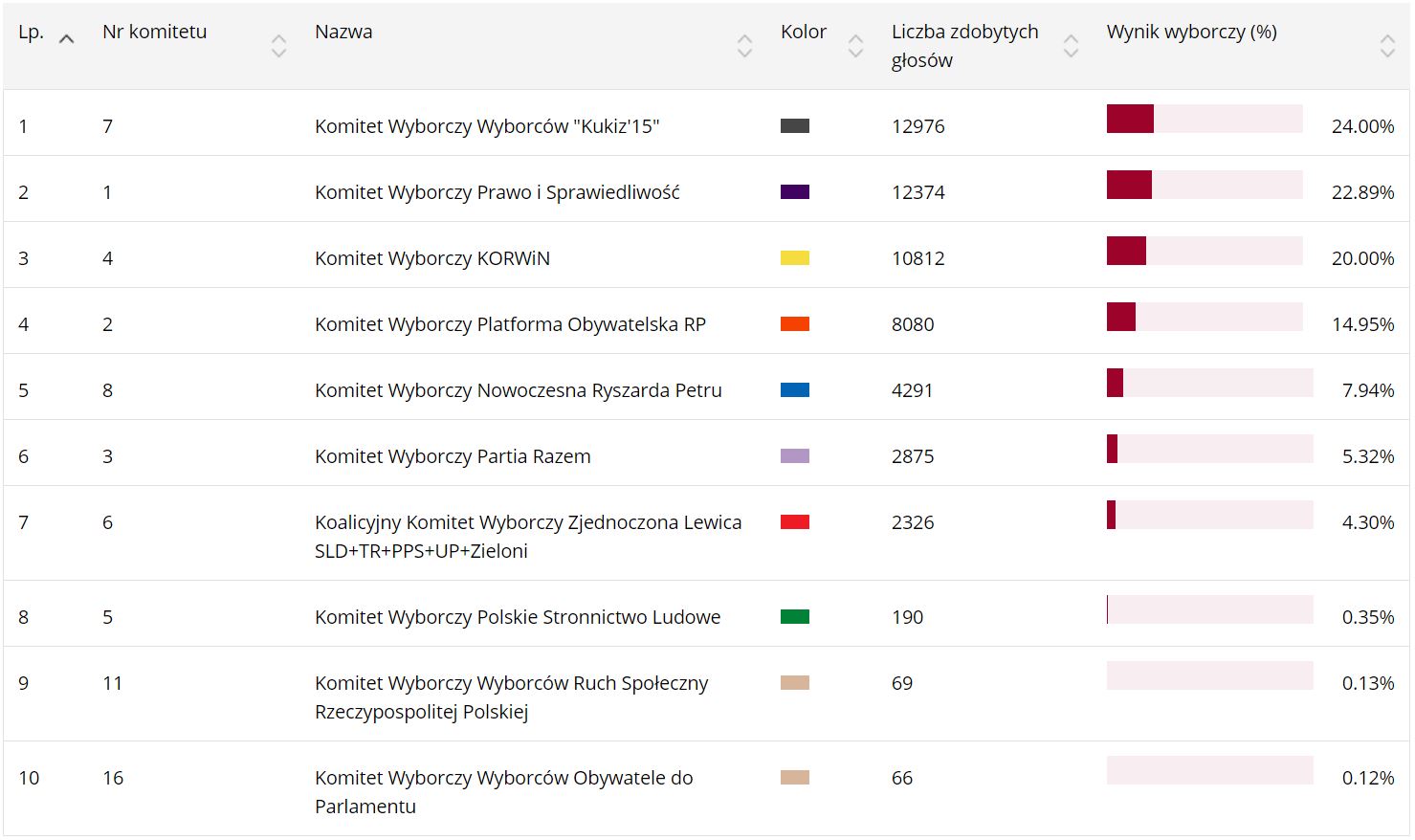Sort table by Lp. column arrow
Viewport: 1415px width, 840px height.
66,39
